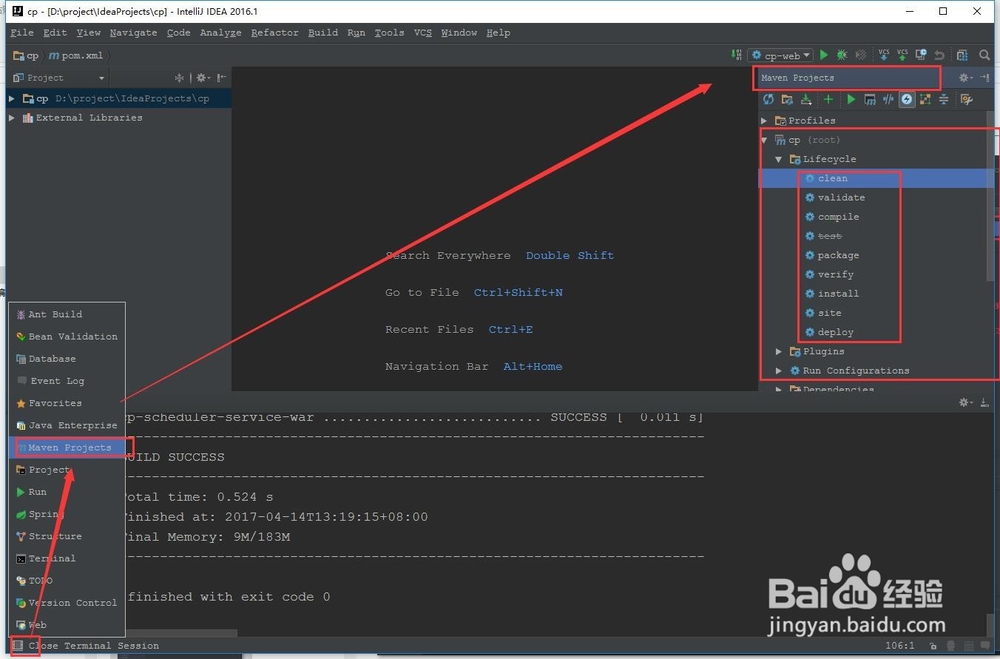Expand External Libraries node
Screen dimensions: 1000x659
point(11,117)
